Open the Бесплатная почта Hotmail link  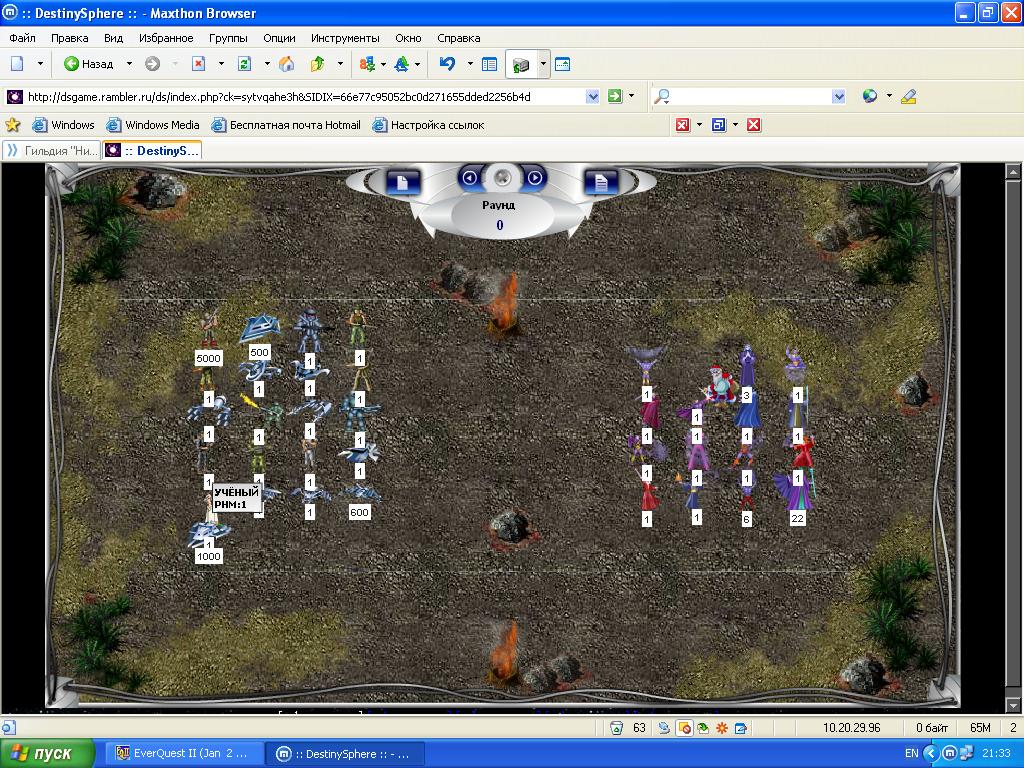288,125
